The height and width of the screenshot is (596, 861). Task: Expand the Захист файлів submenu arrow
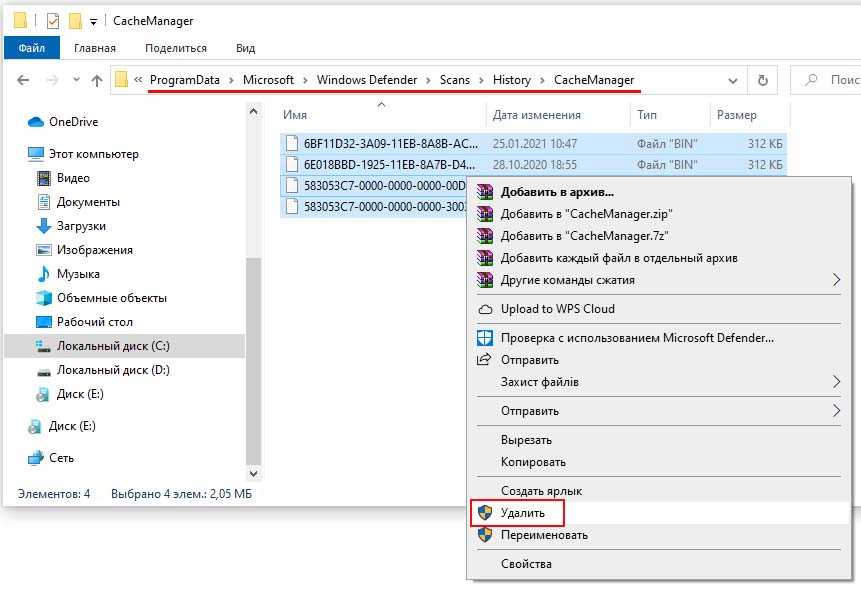[836, 382]
